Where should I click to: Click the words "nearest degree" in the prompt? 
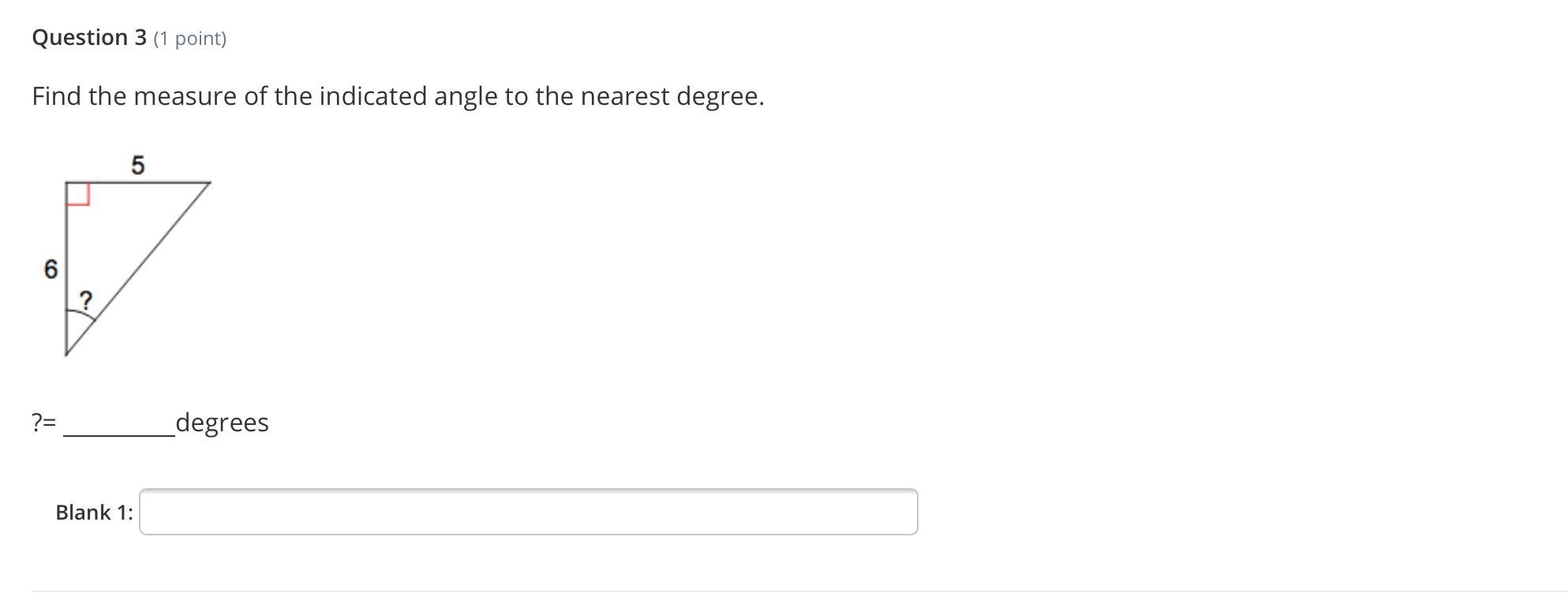point(672,96)
